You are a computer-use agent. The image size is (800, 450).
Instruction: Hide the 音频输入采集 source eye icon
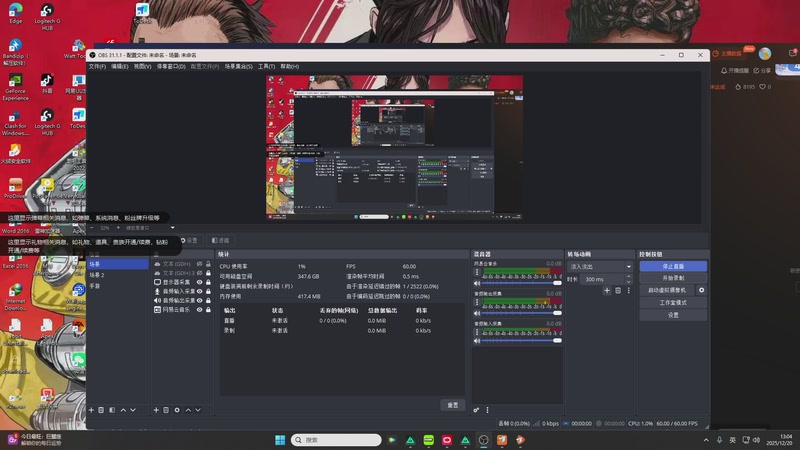click(199, 291)
